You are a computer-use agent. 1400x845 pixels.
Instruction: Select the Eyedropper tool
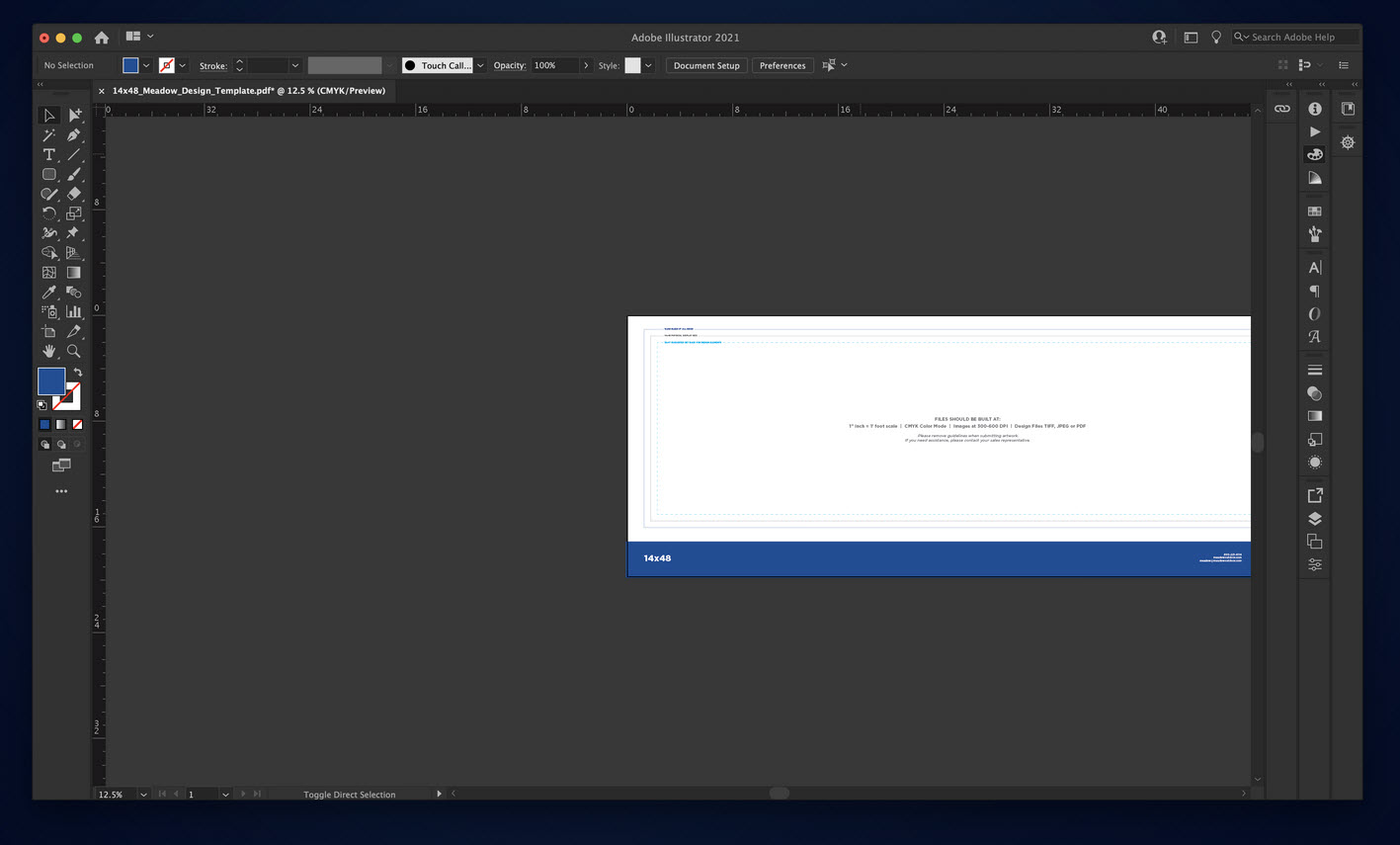point(48,292)
